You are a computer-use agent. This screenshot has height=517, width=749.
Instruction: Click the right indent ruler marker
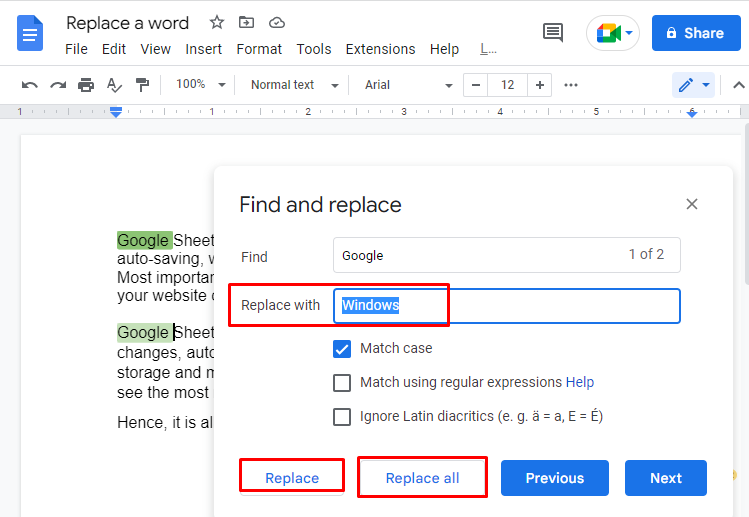point(692,113)
